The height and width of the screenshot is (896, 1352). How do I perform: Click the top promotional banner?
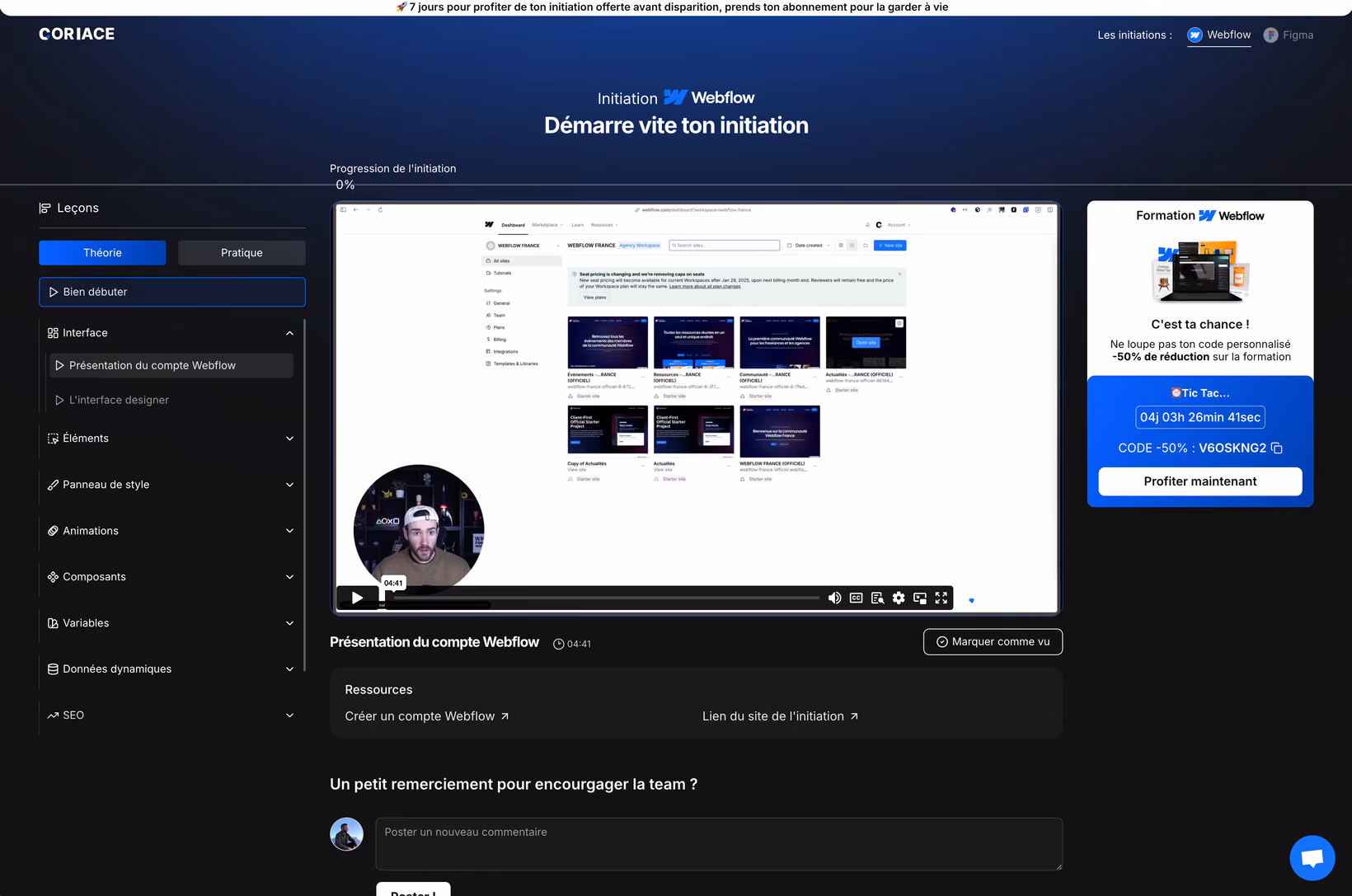[x=676, y=7]
